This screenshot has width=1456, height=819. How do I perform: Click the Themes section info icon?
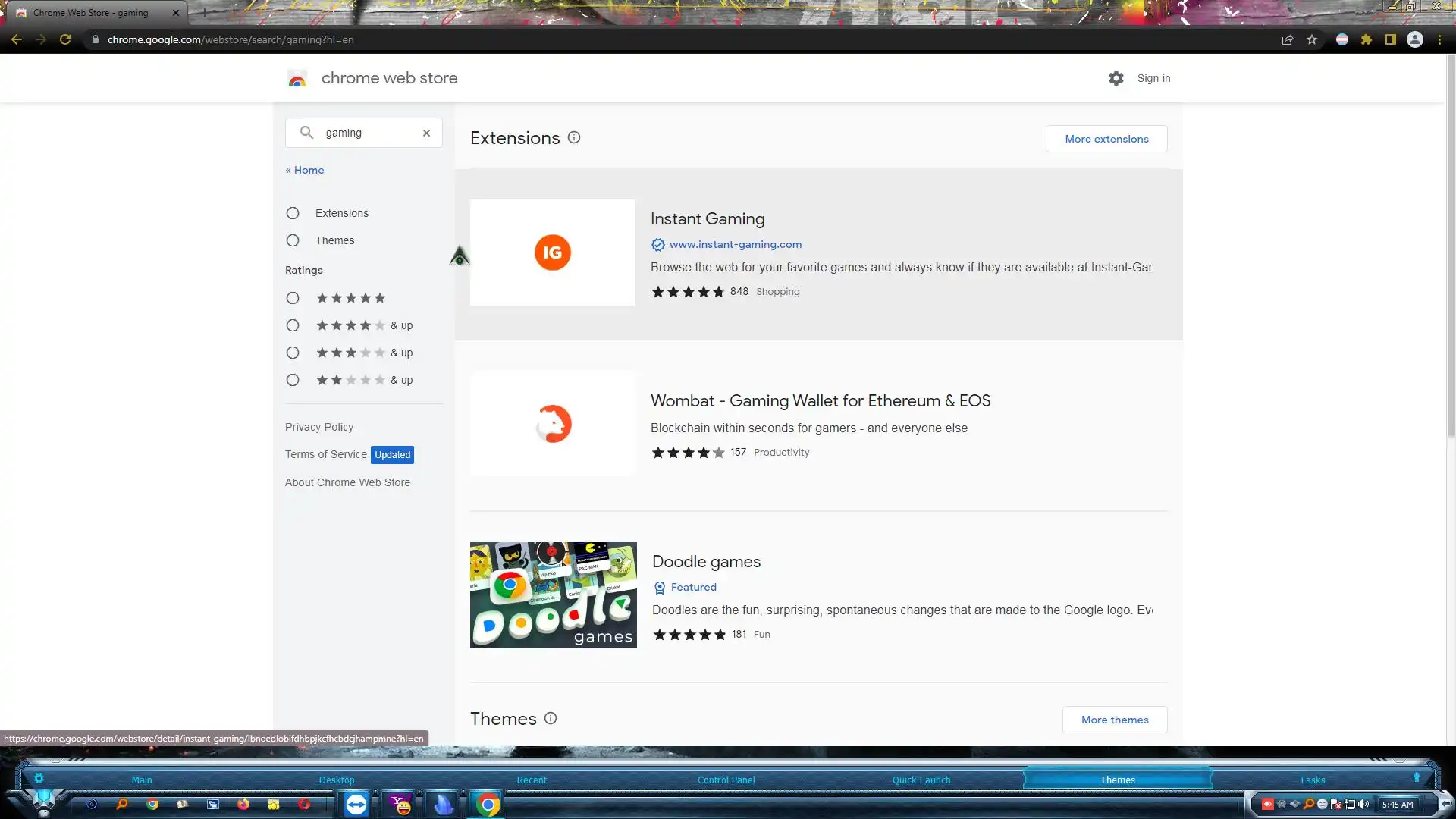(x=551, y=718)
